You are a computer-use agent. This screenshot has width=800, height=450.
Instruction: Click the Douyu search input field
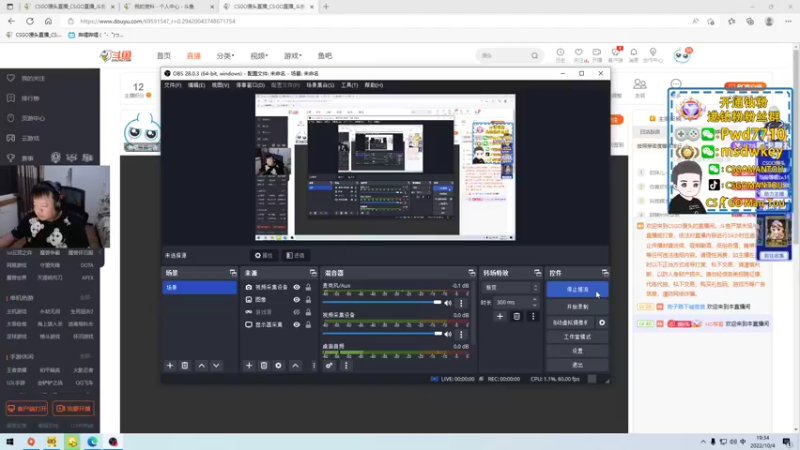click(x=504, y=56)
